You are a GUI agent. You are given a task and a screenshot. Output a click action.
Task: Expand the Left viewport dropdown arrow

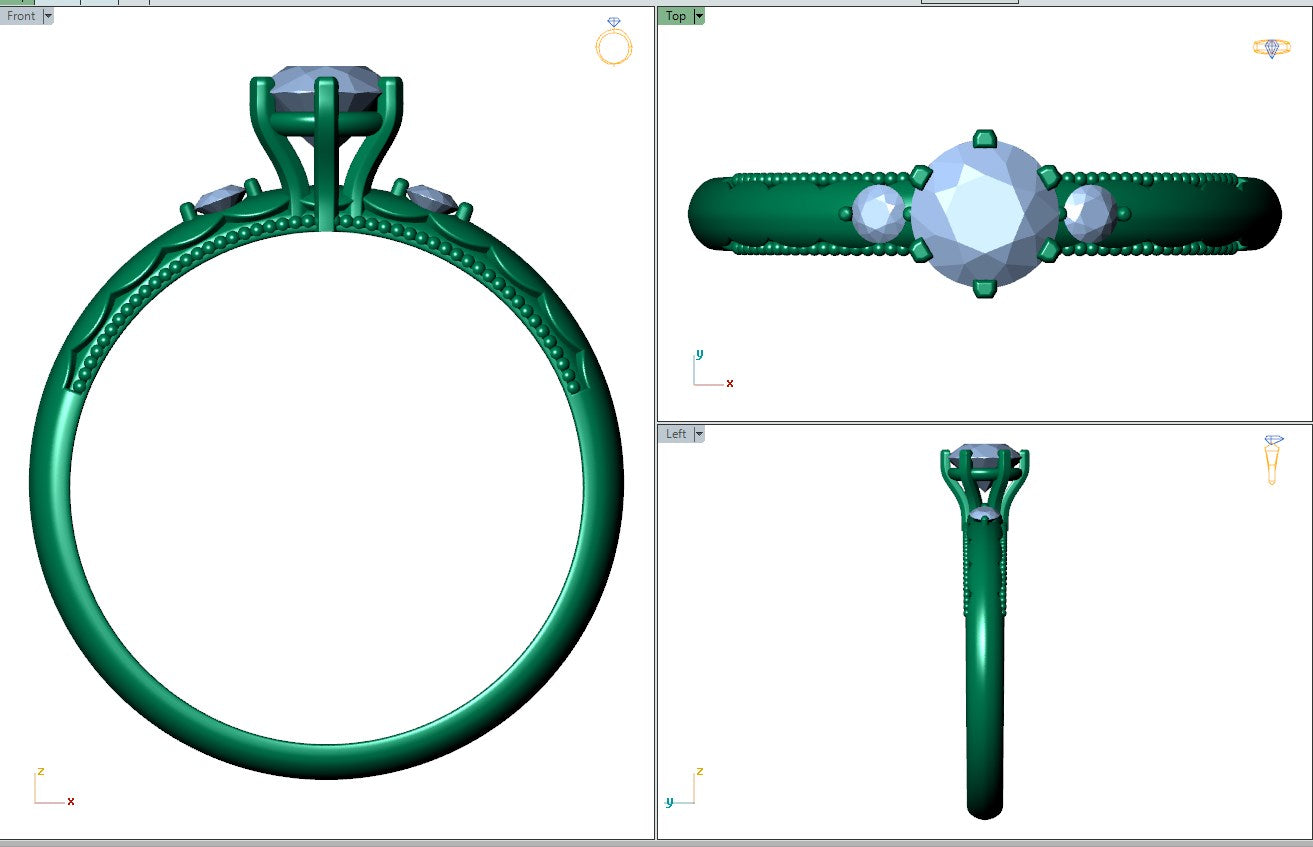point(699,434)
